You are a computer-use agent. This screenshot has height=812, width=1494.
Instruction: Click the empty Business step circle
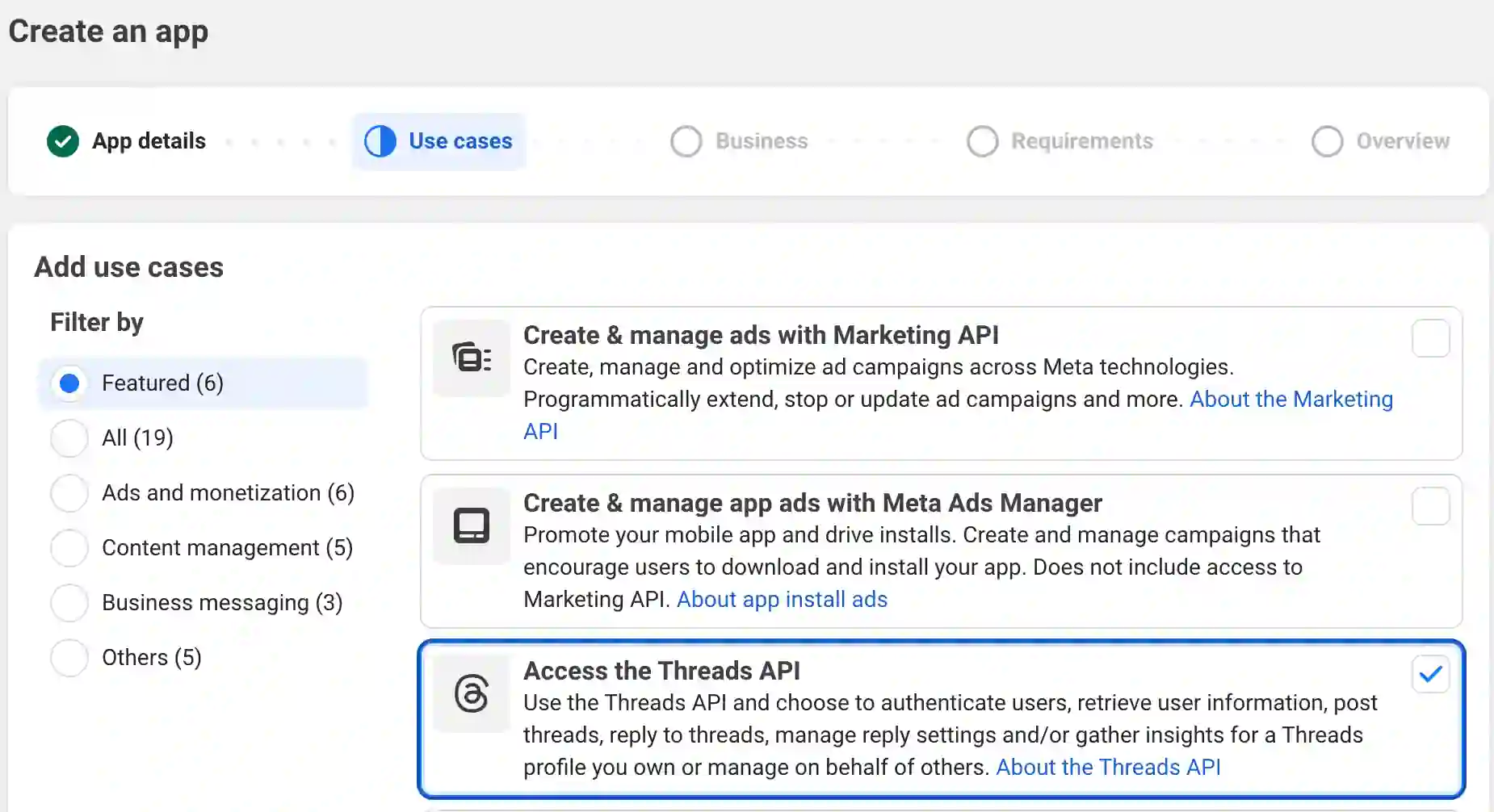[x=686, y=141]
